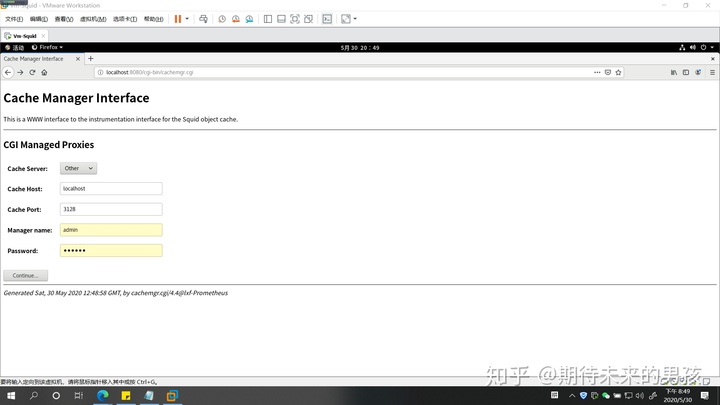The image size is (720, 405).
Task: Go back in Firefox
Action: pos(8,72)
